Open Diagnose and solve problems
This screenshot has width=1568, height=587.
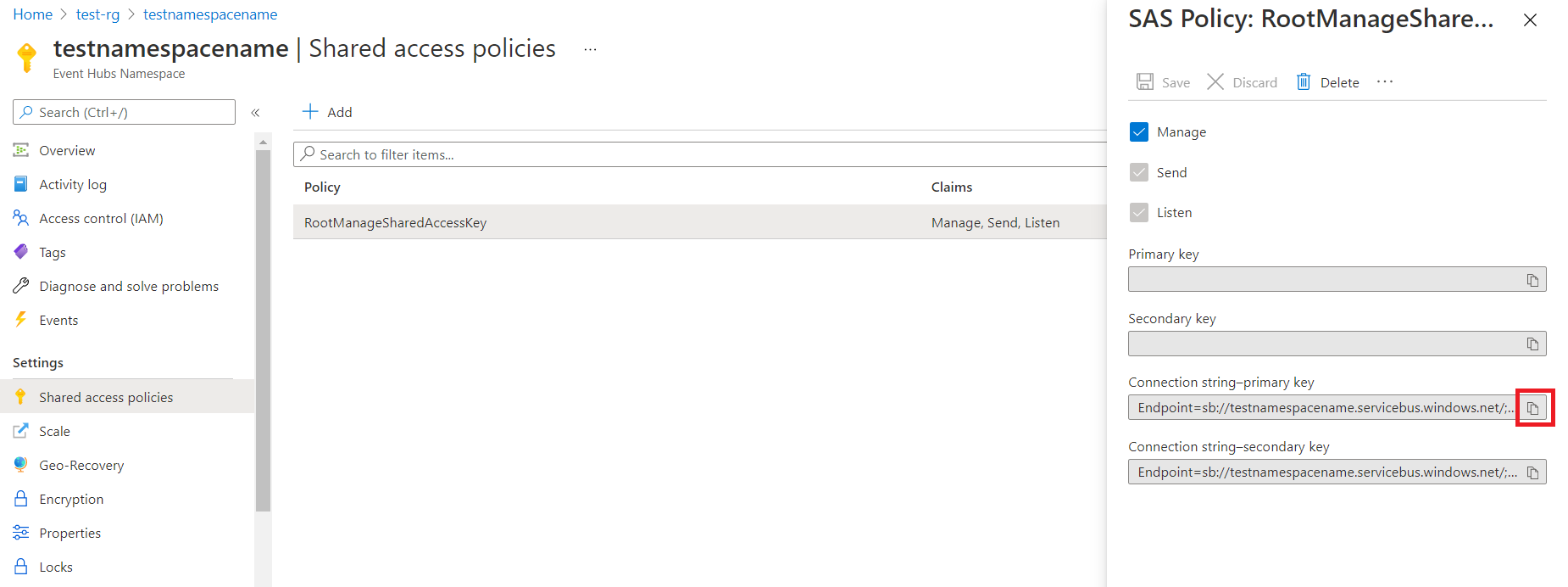pyautogui.click(x=127, y=286)
